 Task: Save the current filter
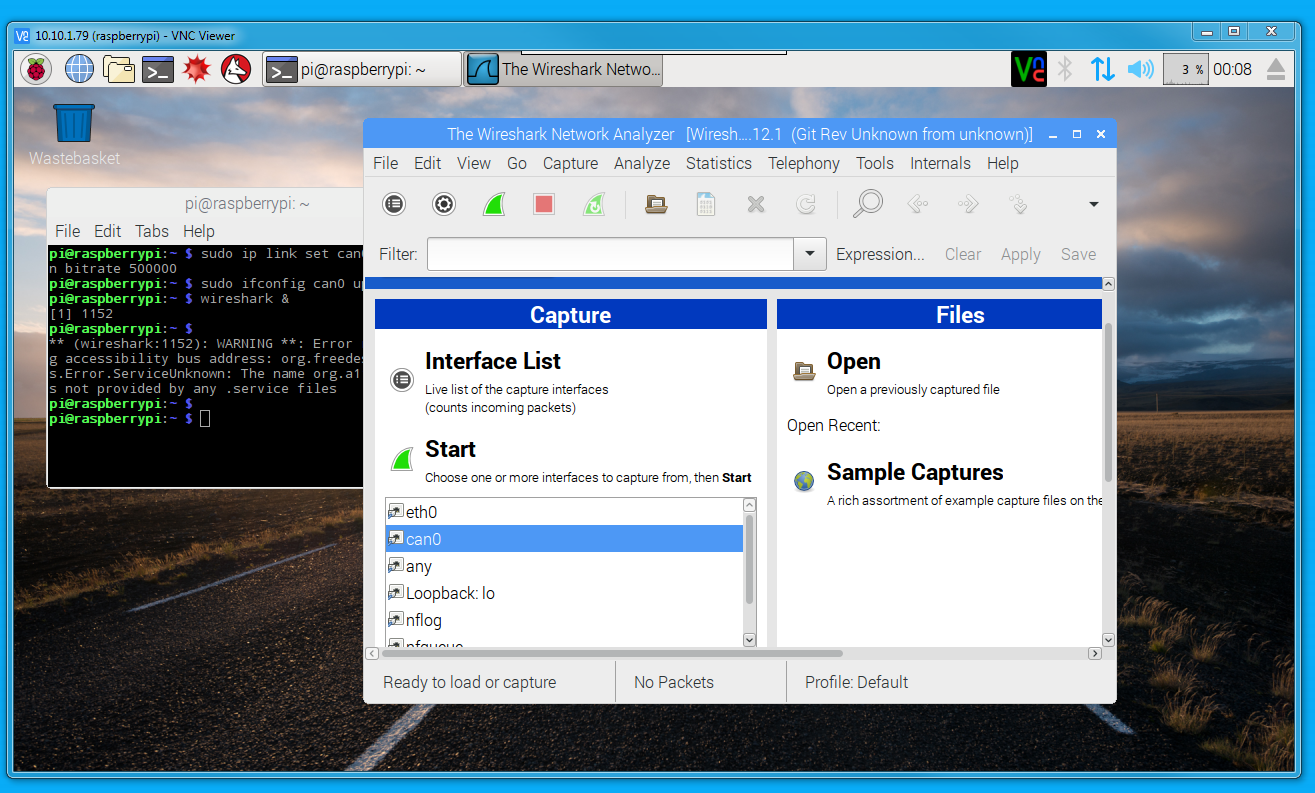pos(1078,254)
